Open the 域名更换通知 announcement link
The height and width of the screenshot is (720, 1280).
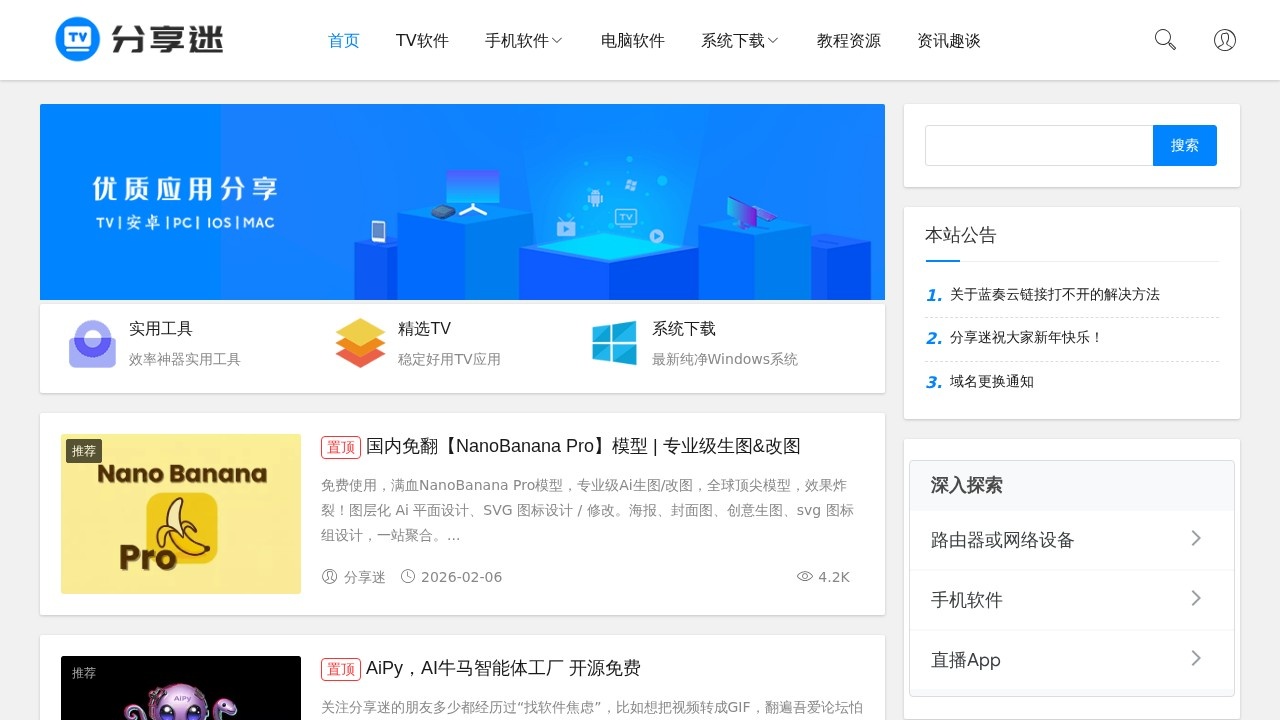click(991, 381)
